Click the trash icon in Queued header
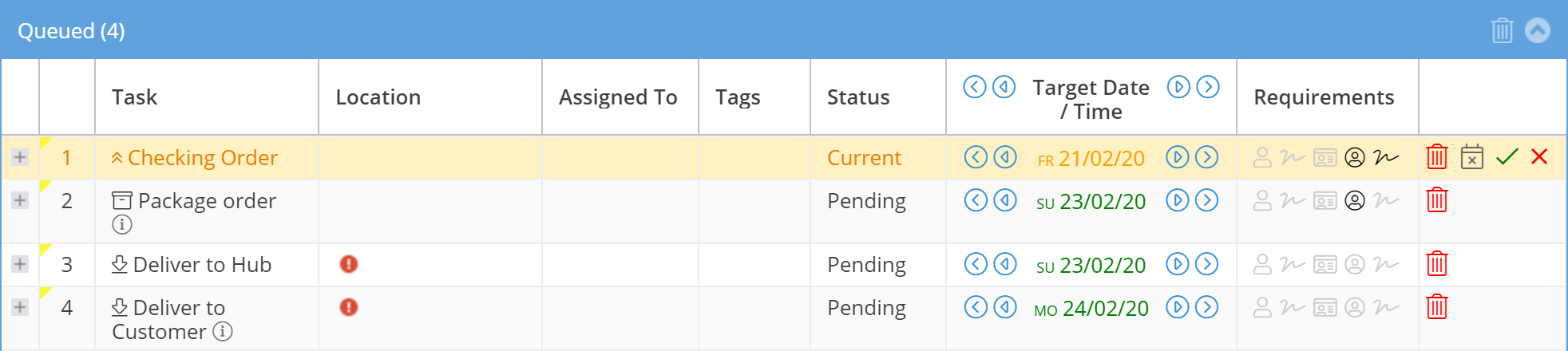 tap(1502, 31)
